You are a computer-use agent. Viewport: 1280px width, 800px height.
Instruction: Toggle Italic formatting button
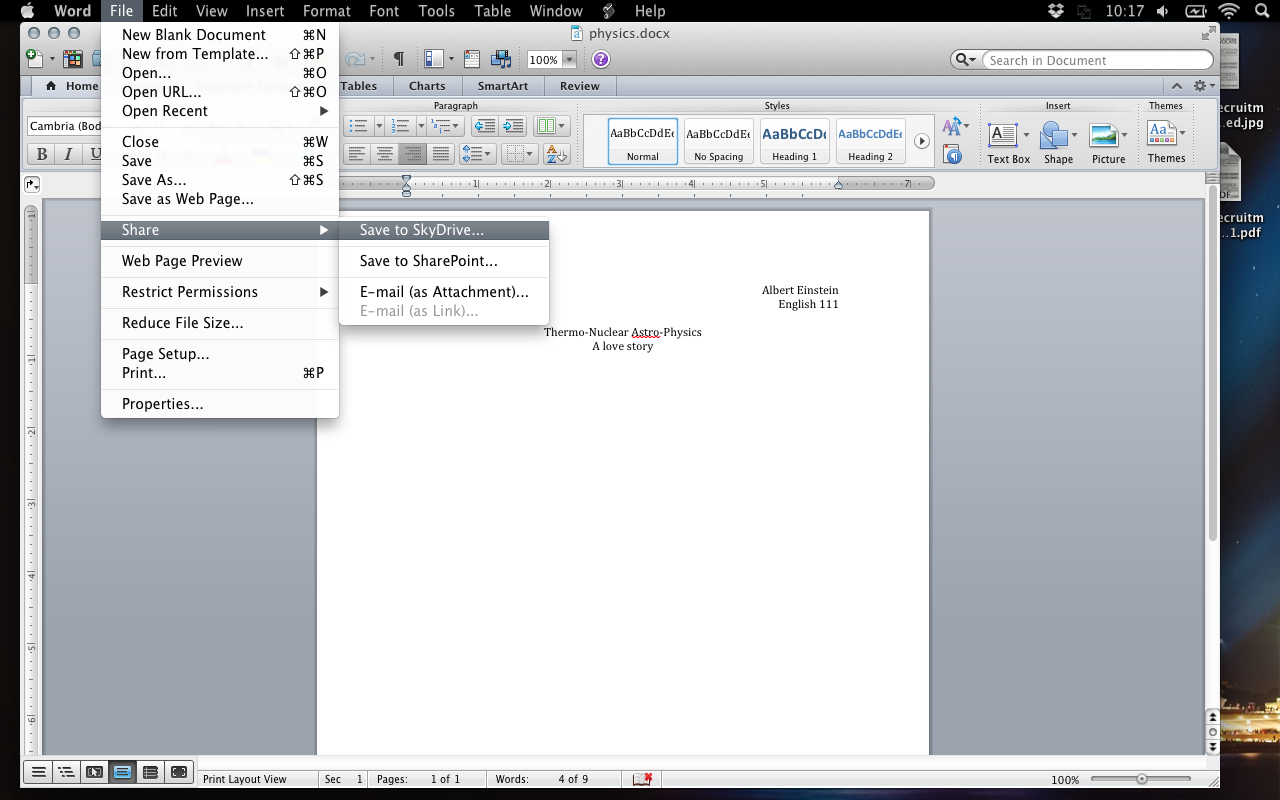(x=68, y=154)
